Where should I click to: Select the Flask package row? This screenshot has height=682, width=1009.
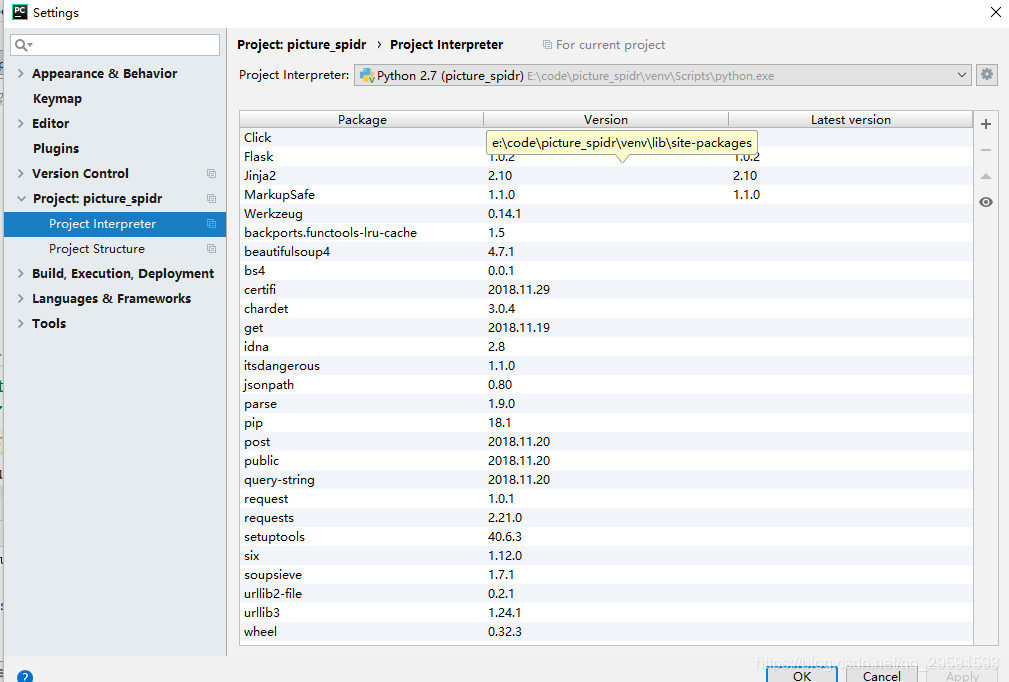tap(606, 156)
